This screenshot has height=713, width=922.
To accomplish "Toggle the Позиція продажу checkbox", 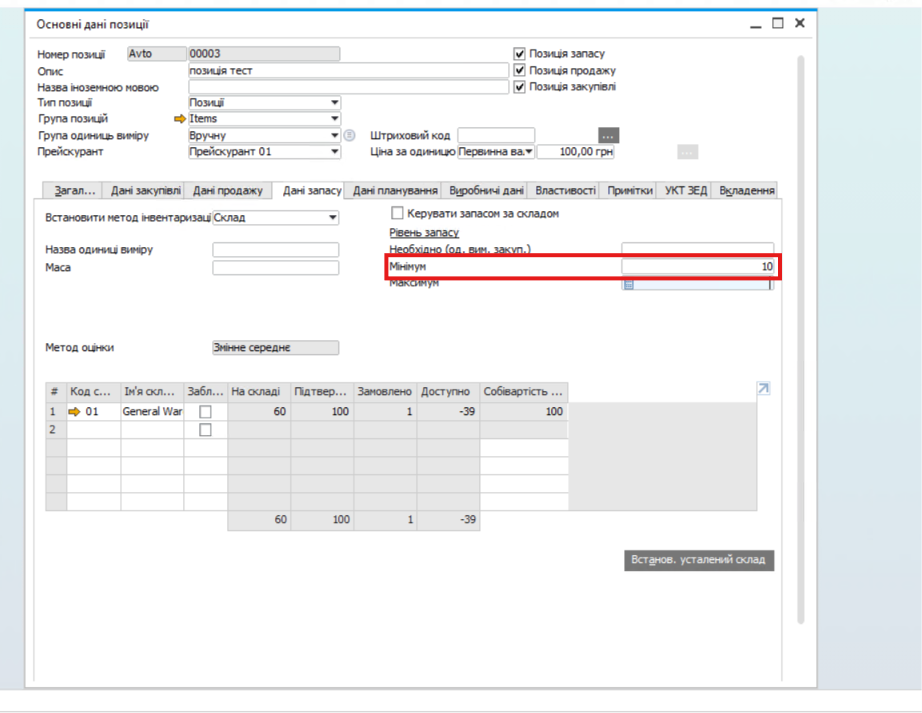I will coord(519,71).
